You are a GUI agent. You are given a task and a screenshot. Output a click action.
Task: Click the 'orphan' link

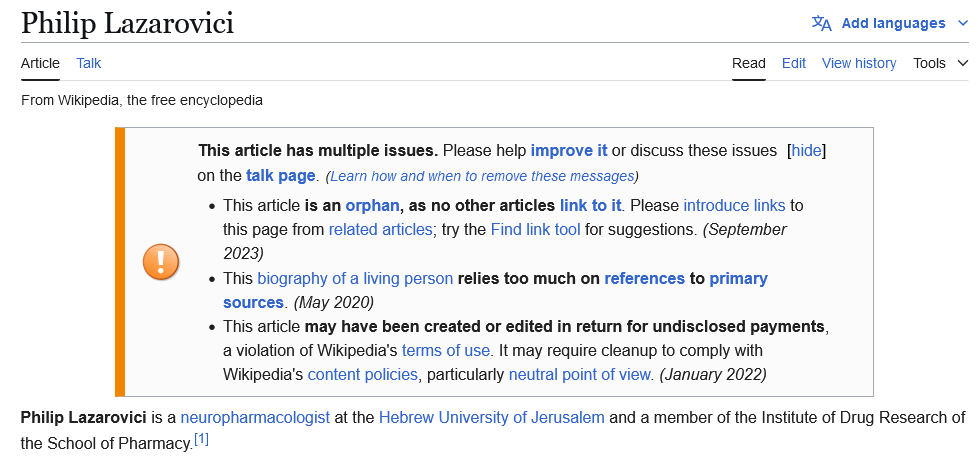(x=371, y=205)
